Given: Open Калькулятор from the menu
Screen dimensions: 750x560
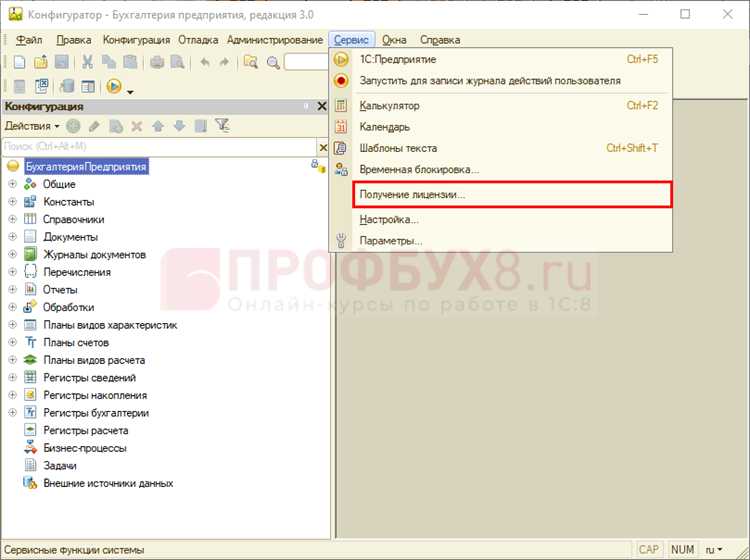Looking at the screenshot, I should click(501, 106).
